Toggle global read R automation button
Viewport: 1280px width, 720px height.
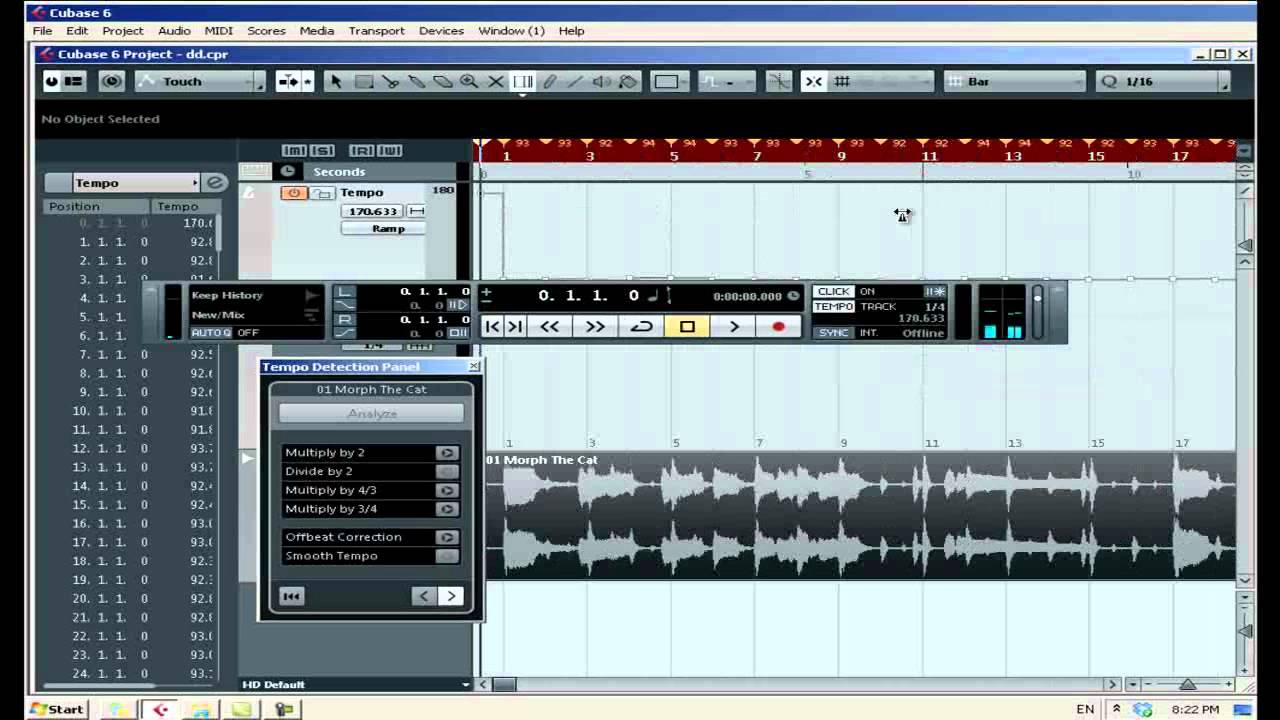pyautogui.click(x=362, y=151)
